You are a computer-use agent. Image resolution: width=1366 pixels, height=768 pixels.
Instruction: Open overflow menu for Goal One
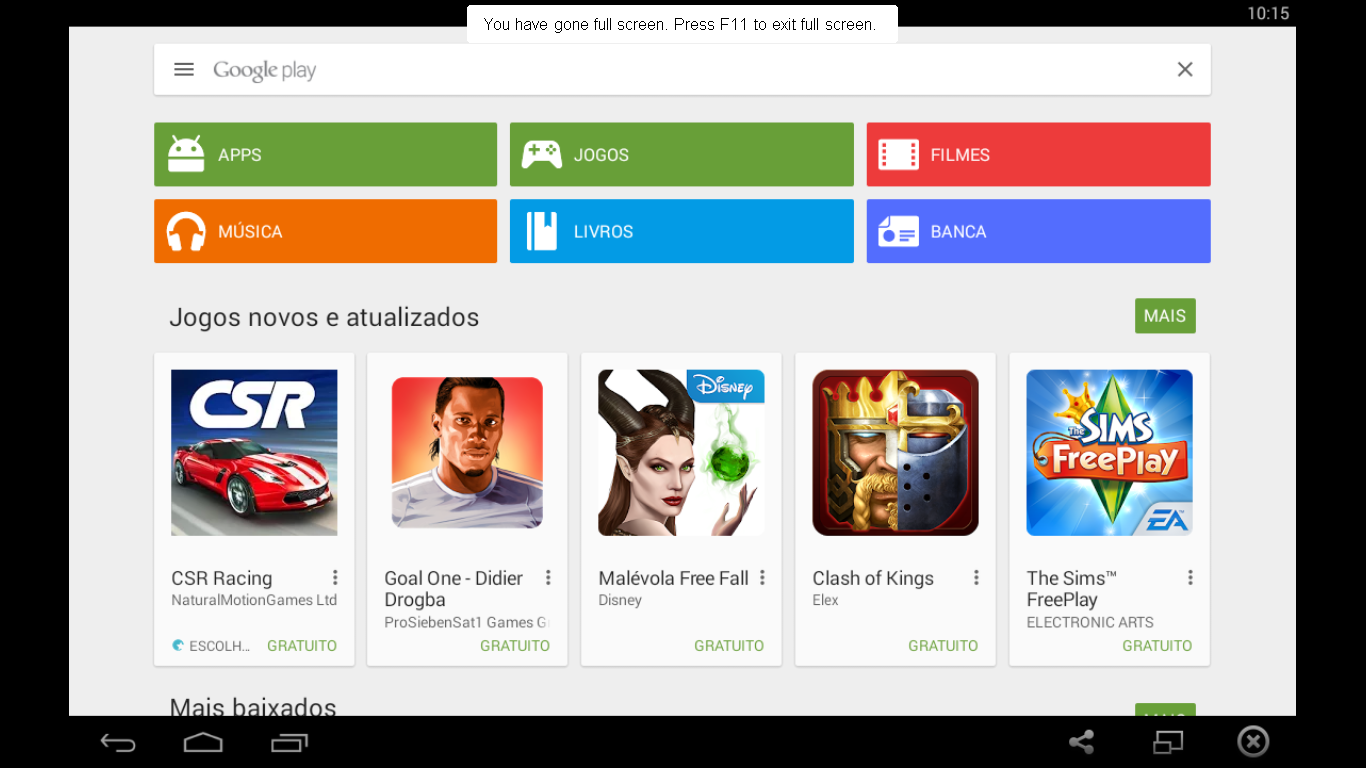pyautogui.click(x=548, y=578)
